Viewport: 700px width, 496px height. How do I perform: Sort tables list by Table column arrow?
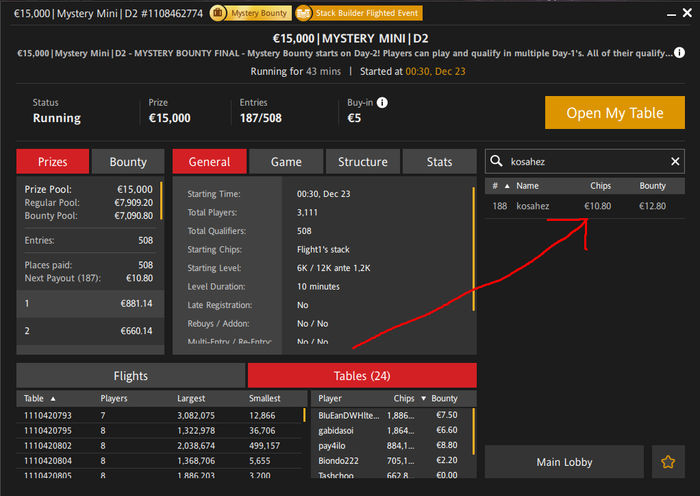tap(53, 399)
